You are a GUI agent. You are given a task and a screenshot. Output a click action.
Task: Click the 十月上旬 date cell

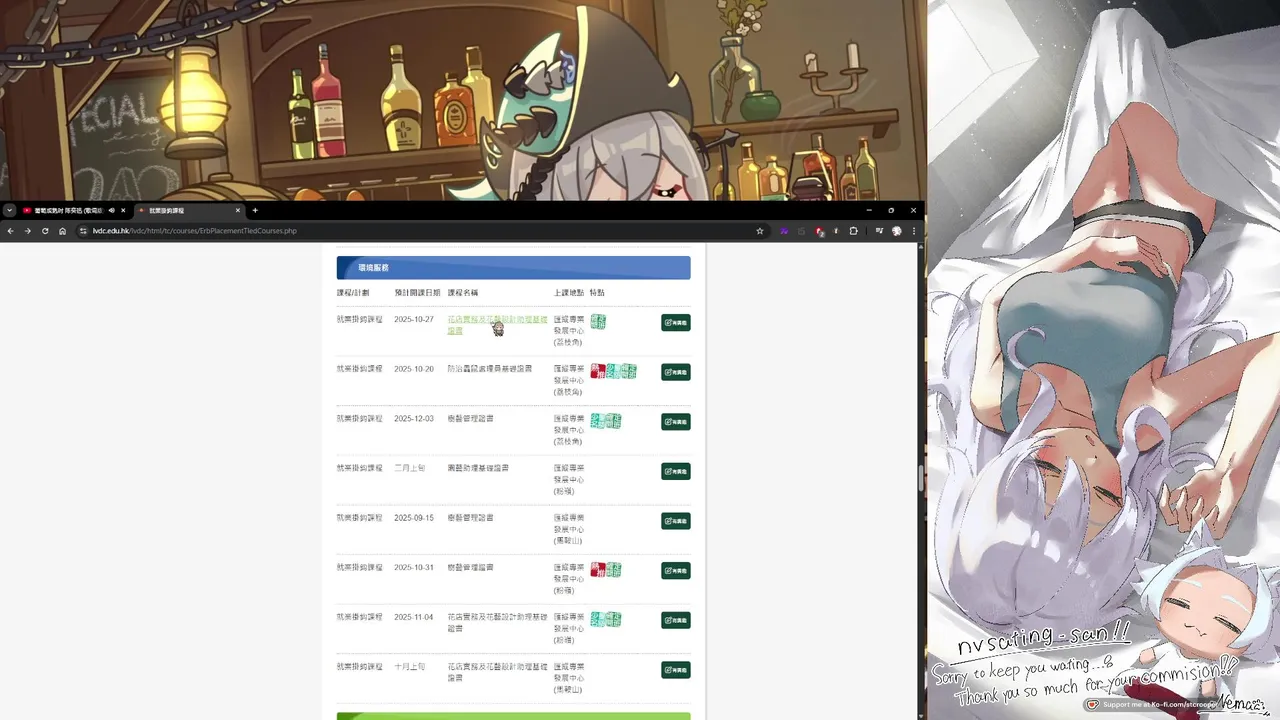coord(410,666)
